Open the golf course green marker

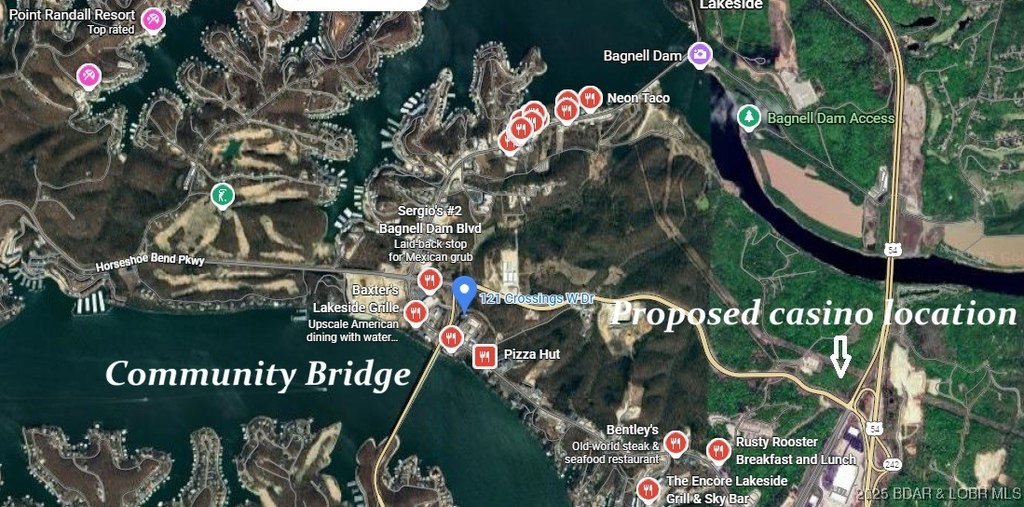point(223,195)
